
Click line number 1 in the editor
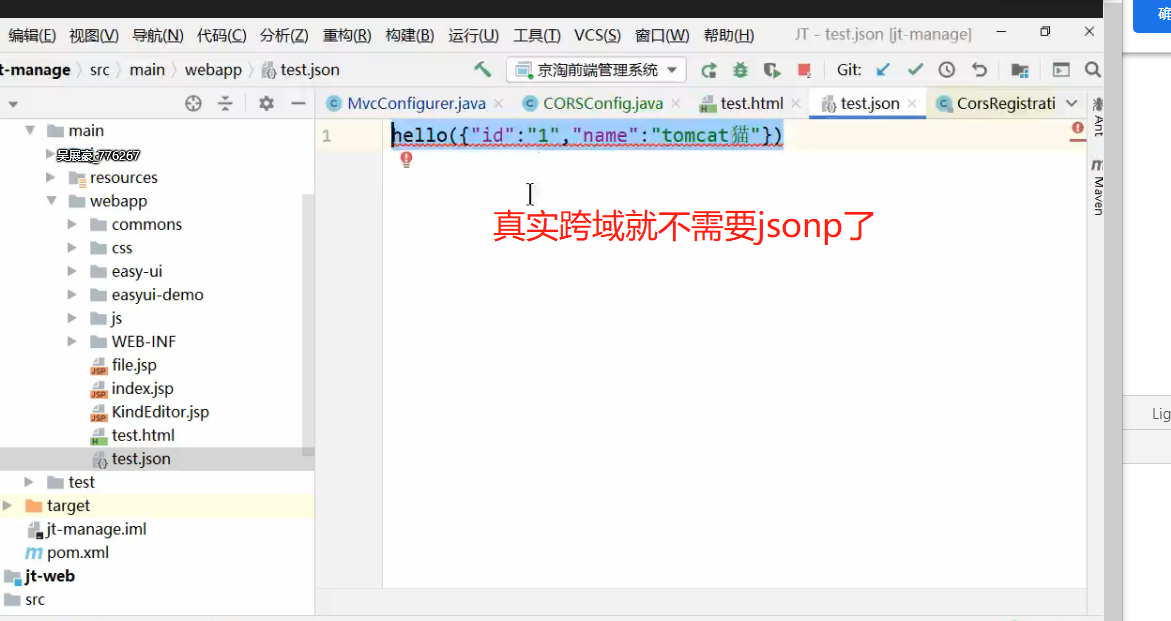tap(326, 135)
